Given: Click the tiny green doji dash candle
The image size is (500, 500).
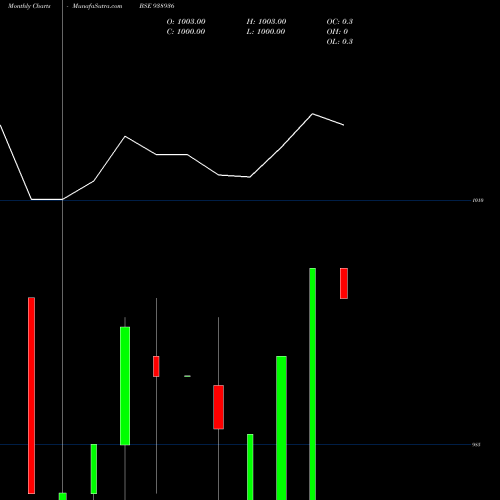Looking at the screenshot, I should click(187, 376).
